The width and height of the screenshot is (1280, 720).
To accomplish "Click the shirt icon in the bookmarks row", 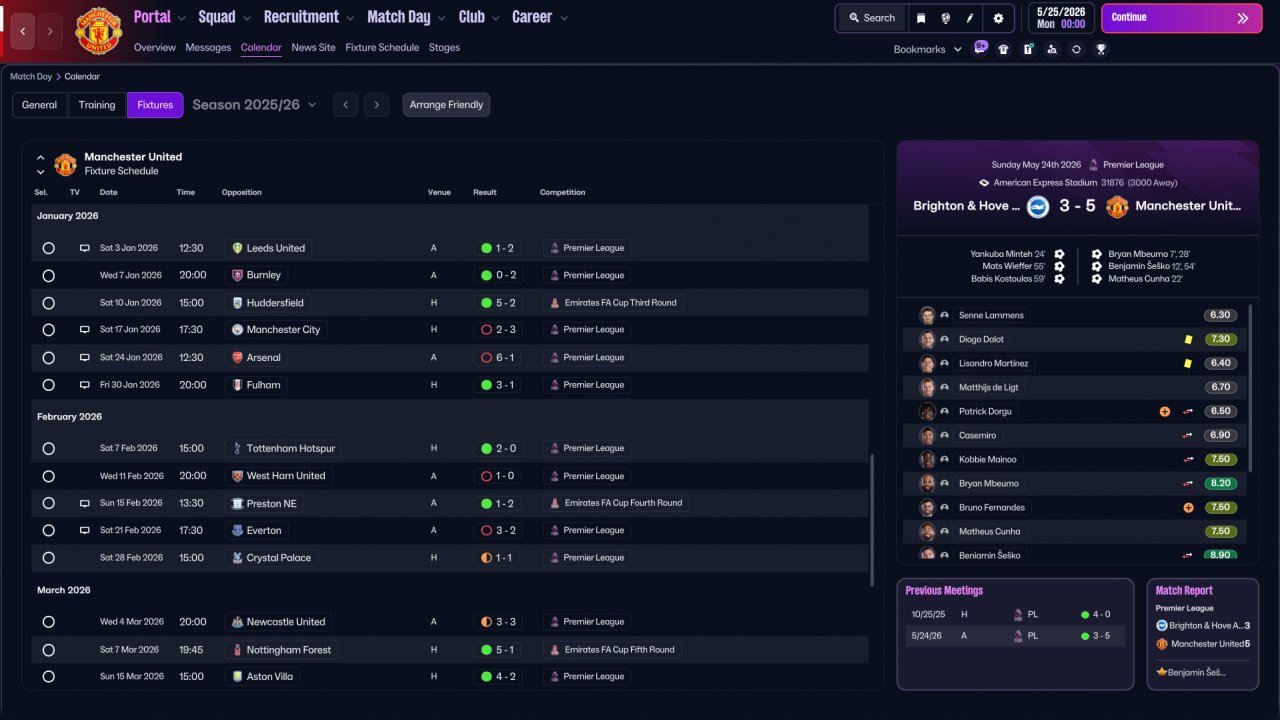I will 1004,49.
